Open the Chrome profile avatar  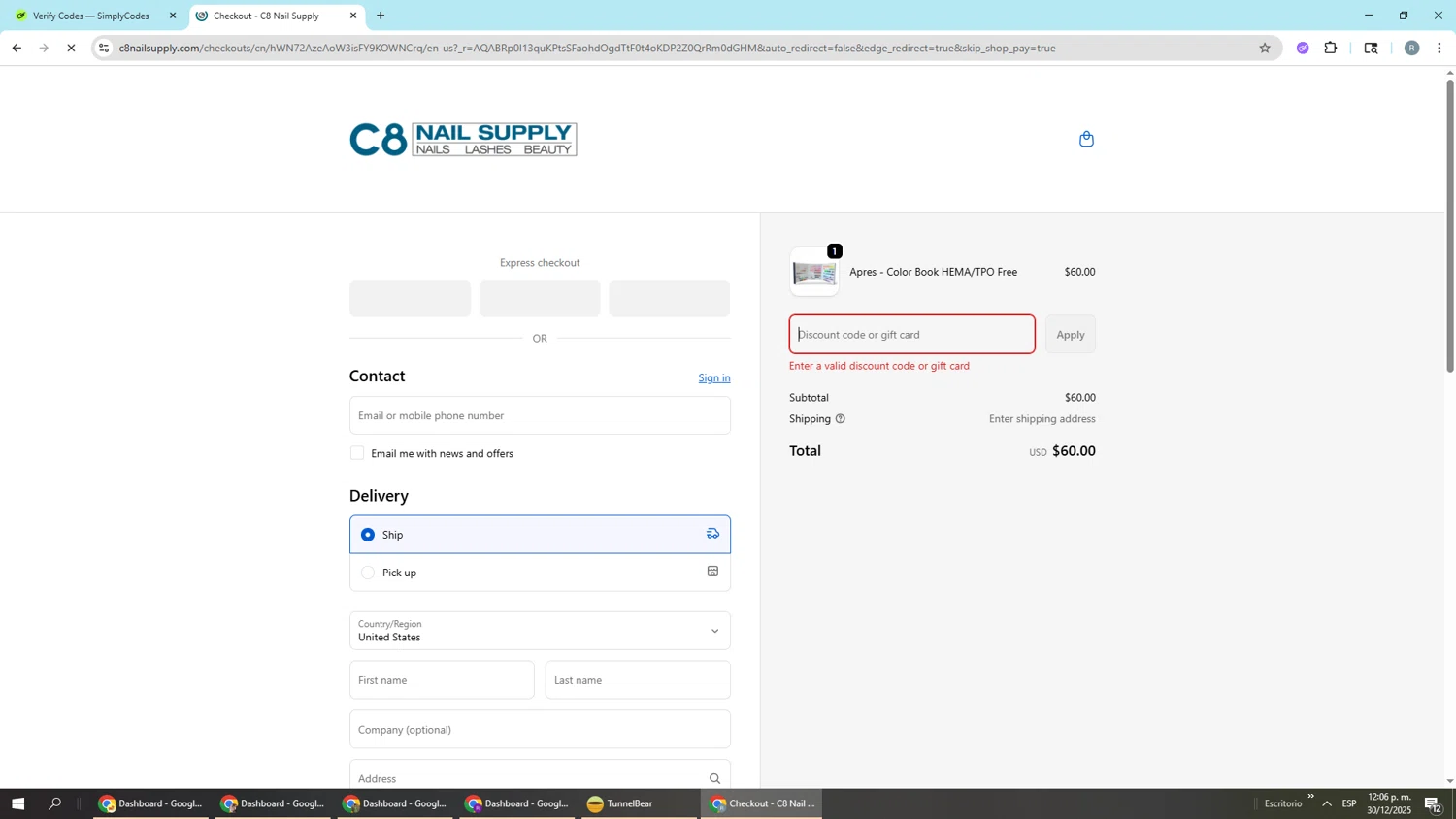[x=1412, y=48]
